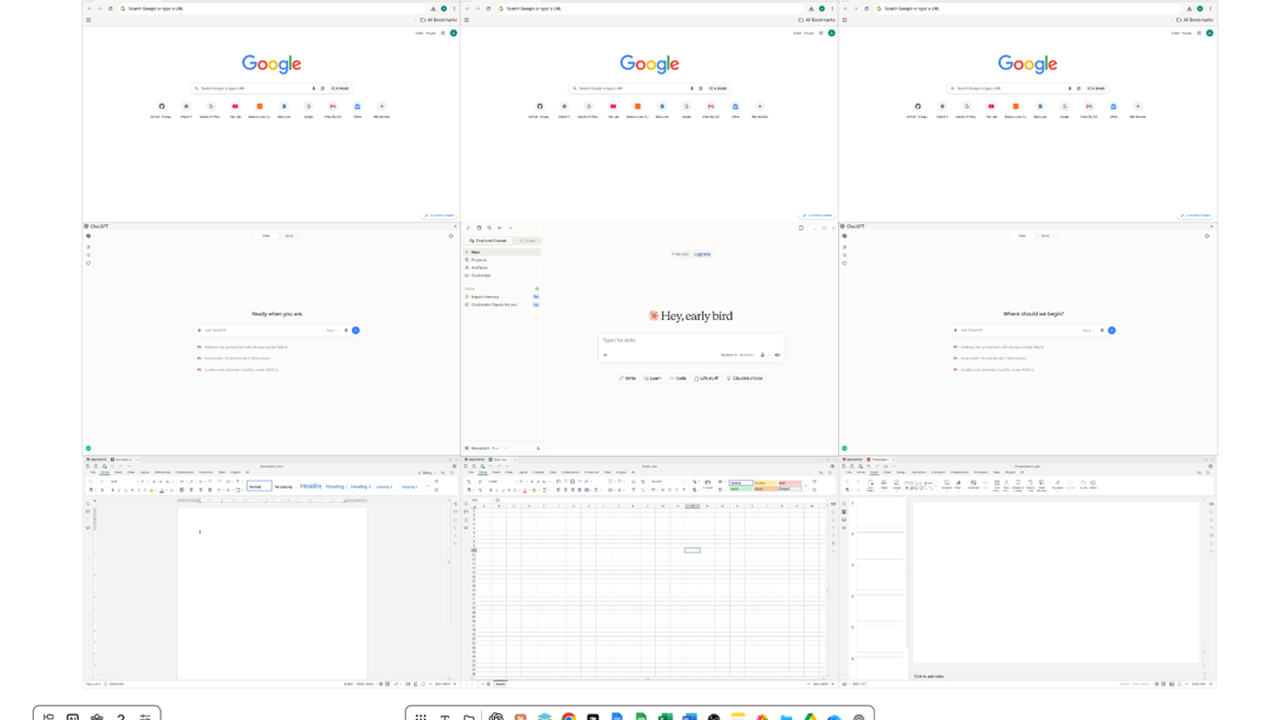Screen dimensions: 1280x720
Task: Select Chat and Cowork toggle in Claude
Action: 488,241
